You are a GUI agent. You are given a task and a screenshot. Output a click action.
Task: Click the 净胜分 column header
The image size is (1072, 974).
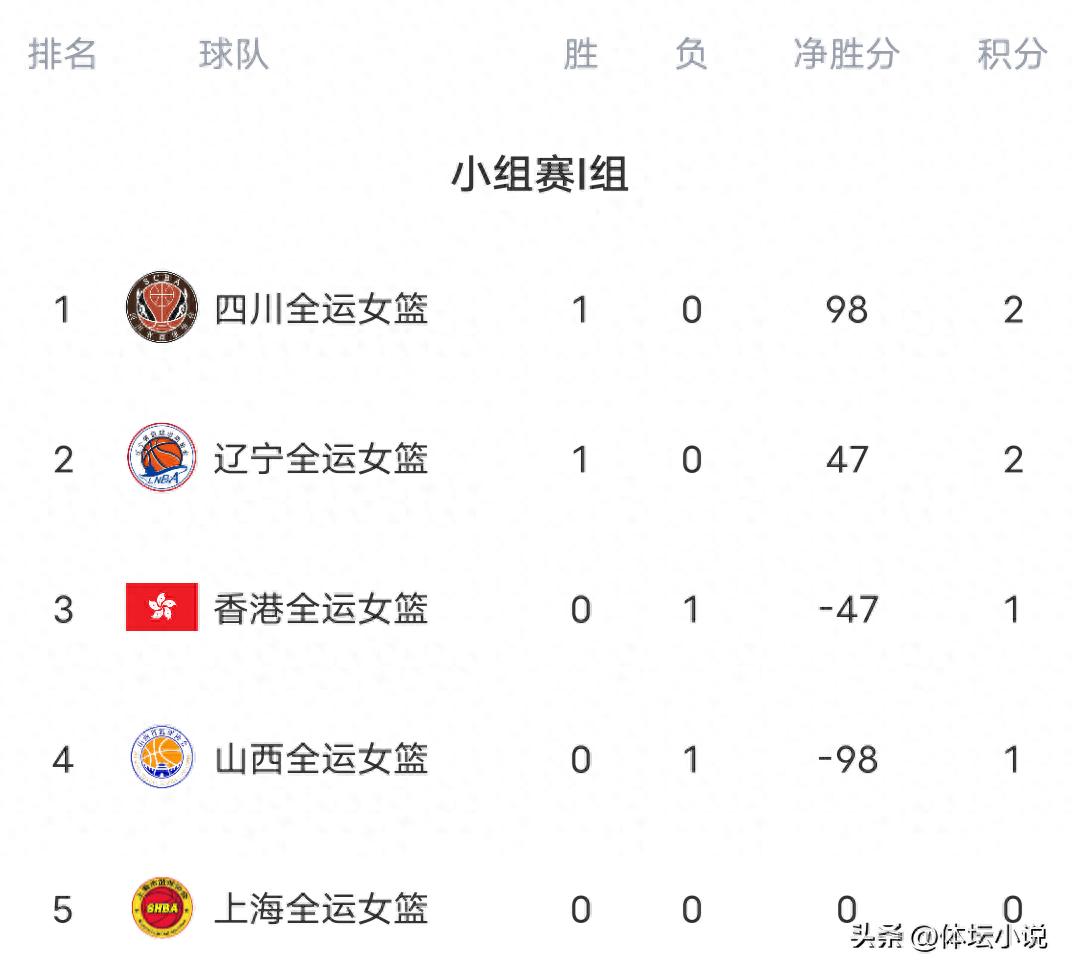click(846, 54)
